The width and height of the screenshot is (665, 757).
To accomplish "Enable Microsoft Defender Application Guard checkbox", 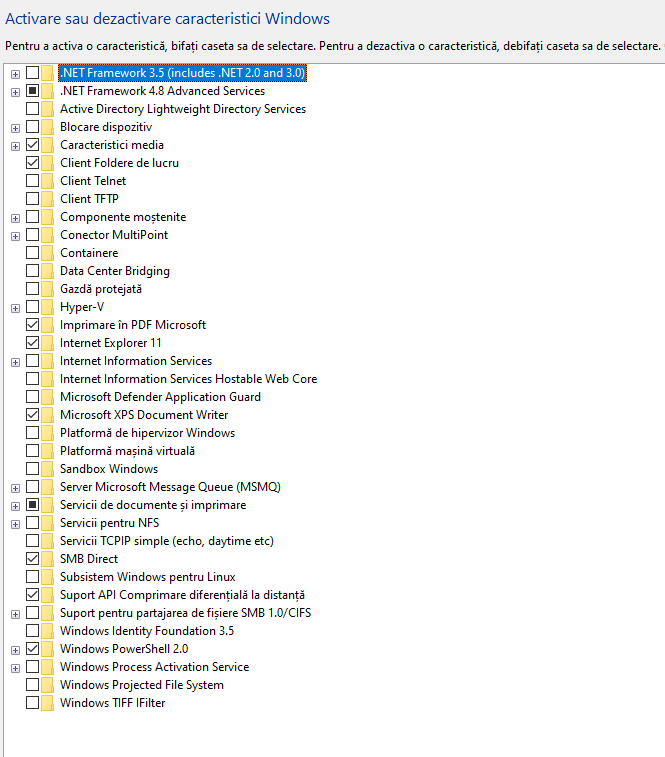I will click(32, 397).
